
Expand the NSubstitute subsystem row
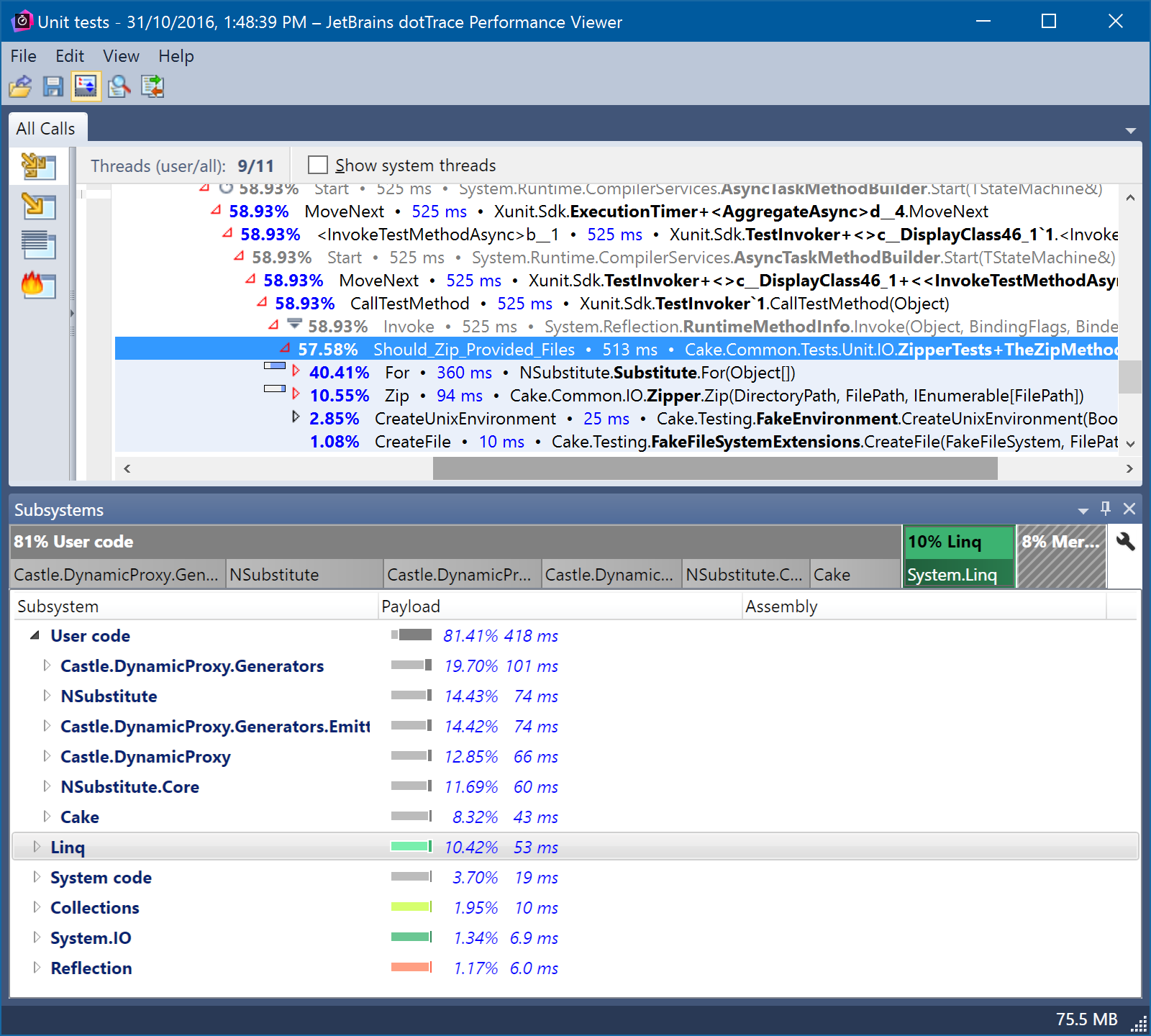pyautogui.click(x=47, y=696)
